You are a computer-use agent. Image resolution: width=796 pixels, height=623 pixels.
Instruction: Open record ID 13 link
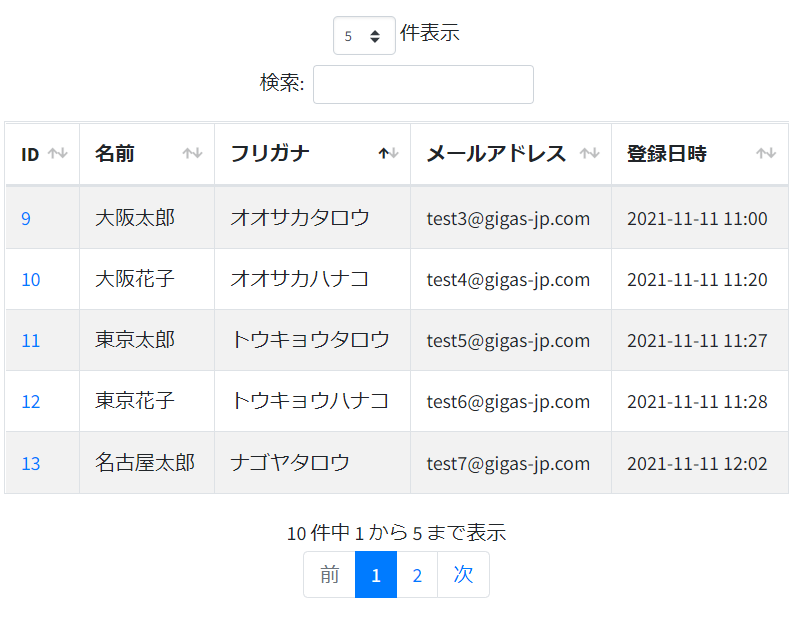coord(30,464)
